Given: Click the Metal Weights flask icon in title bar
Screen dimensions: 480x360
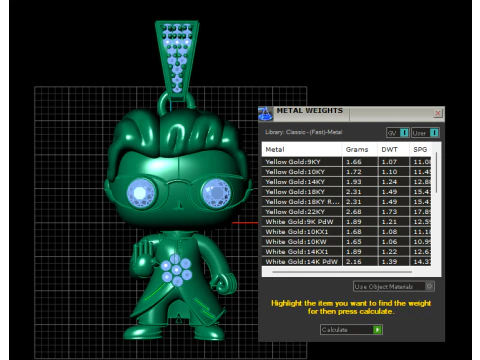Looking at the screenshot, I should (265, 114).
